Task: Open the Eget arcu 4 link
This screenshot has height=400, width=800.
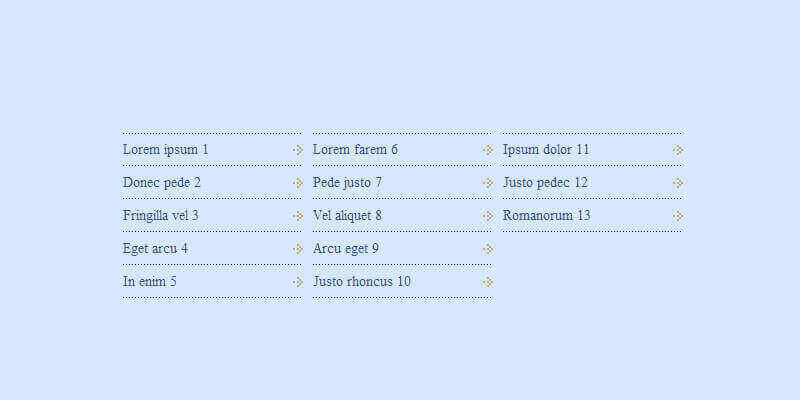Action: (155, 249)
